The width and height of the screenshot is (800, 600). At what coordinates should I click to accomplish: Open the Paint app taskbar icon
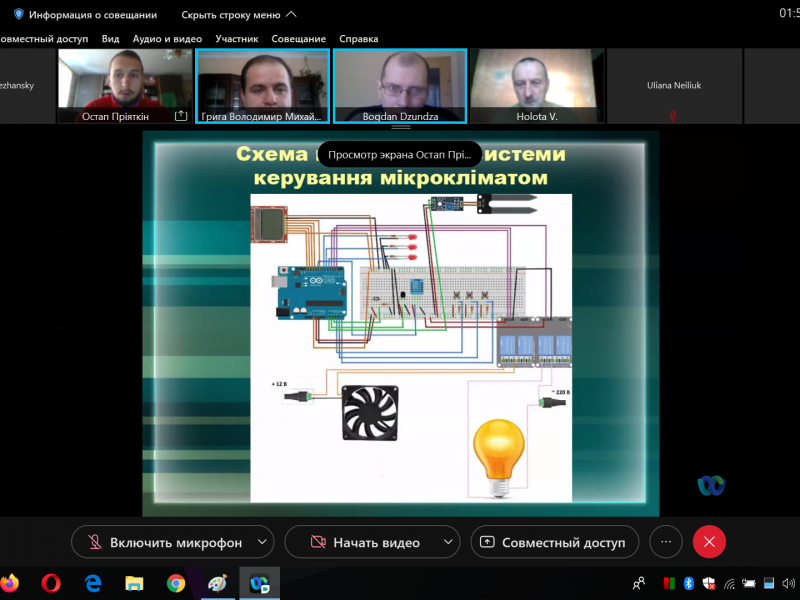(x=217, y=582)
